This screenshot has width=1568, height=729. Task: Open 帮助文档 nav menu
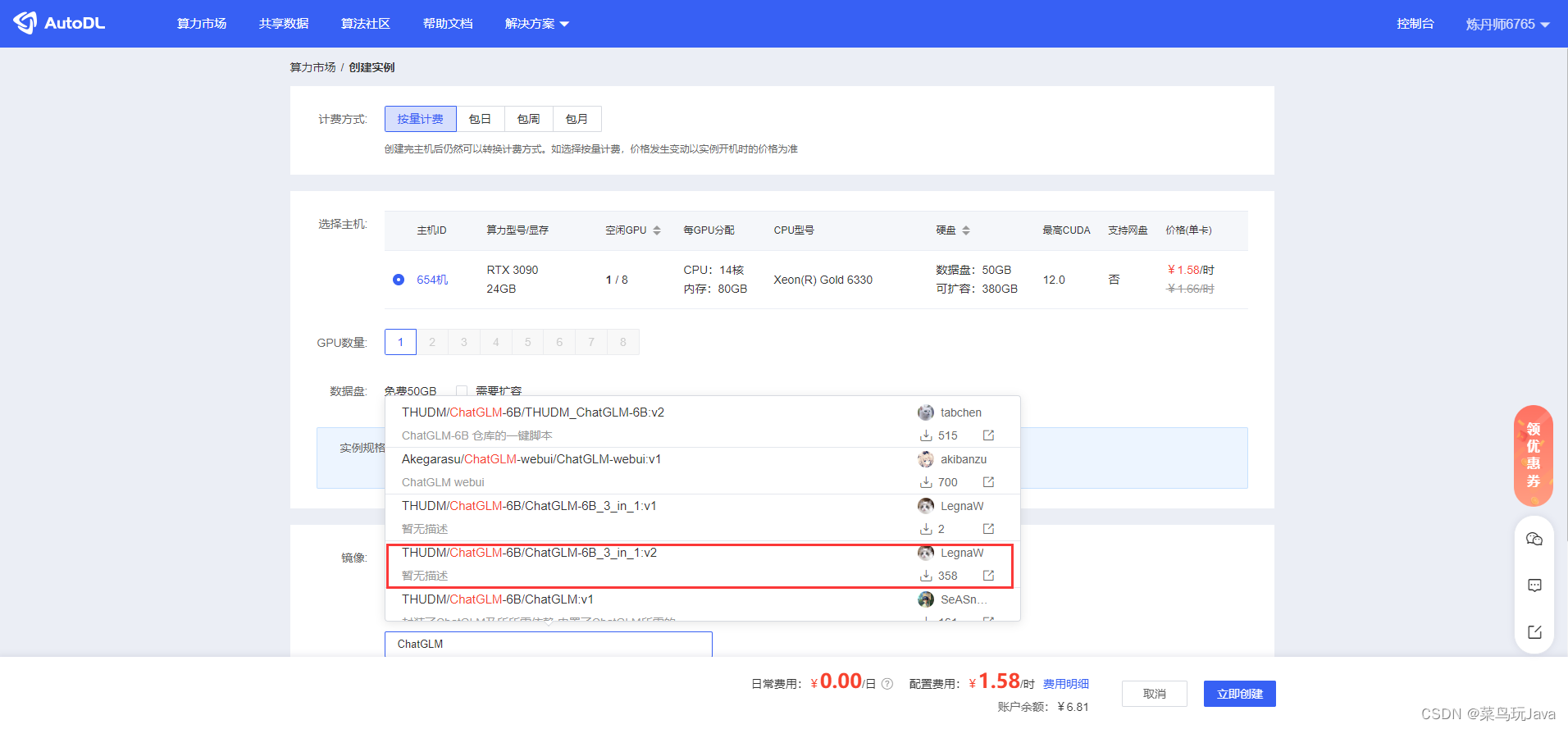448,24
